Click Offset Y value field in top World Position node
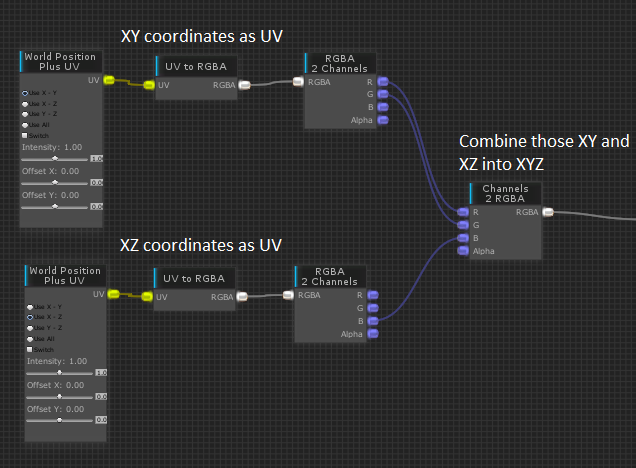 [x=97, y=206]
